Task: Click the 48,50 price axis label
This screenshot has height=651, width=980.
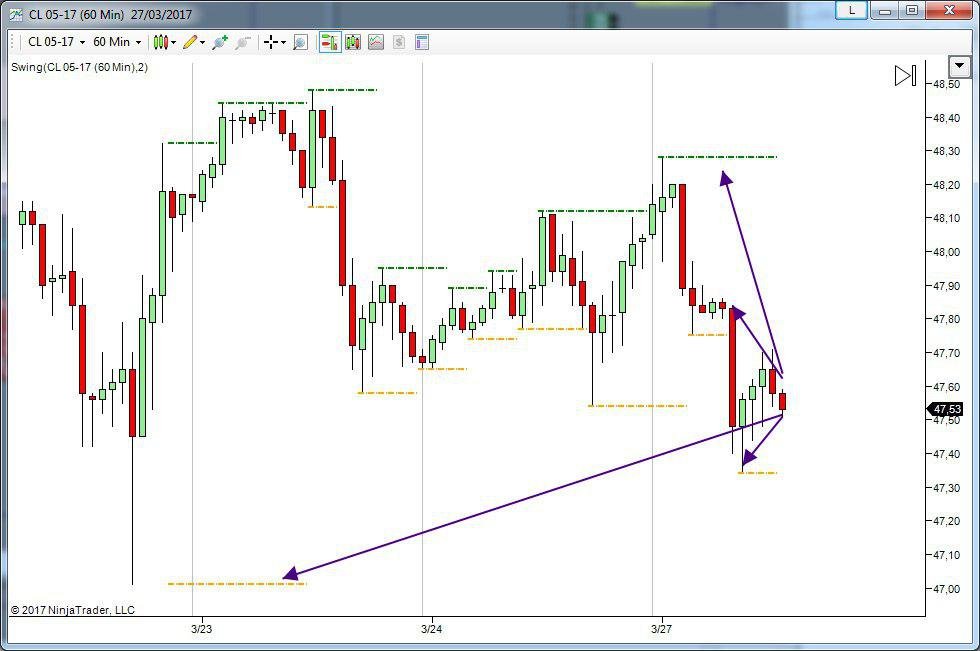Action: coord(946,84)
